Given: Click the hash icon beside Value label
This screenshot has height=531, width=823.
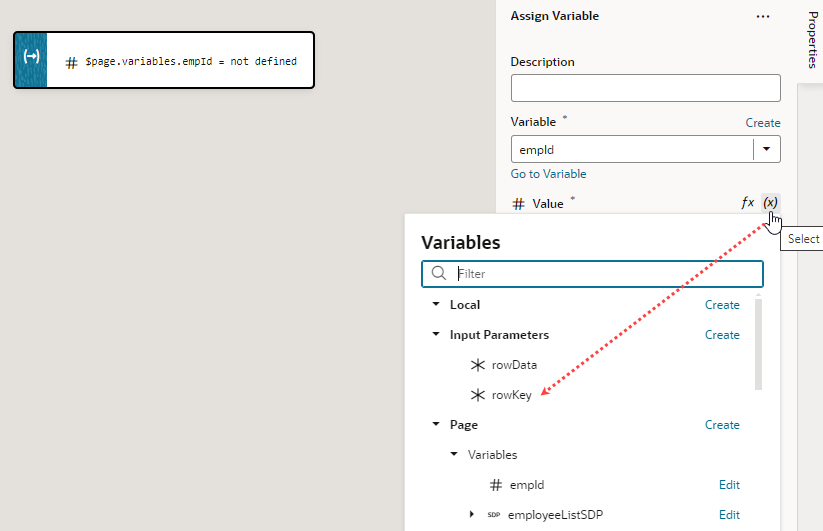Looking at the screenshot, I should coord(518,204).
